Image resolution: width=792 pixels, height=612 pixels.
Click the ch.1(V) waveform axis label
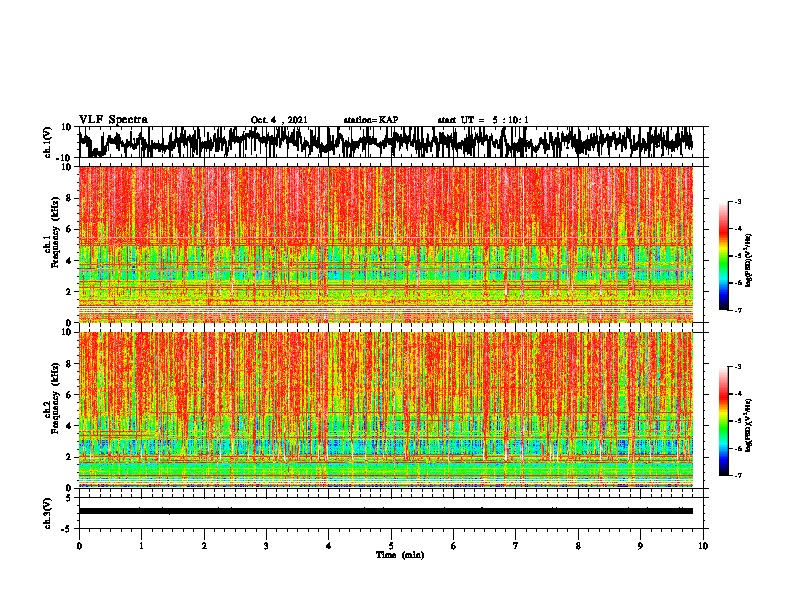pyautogui.click(x=47, y=142)
